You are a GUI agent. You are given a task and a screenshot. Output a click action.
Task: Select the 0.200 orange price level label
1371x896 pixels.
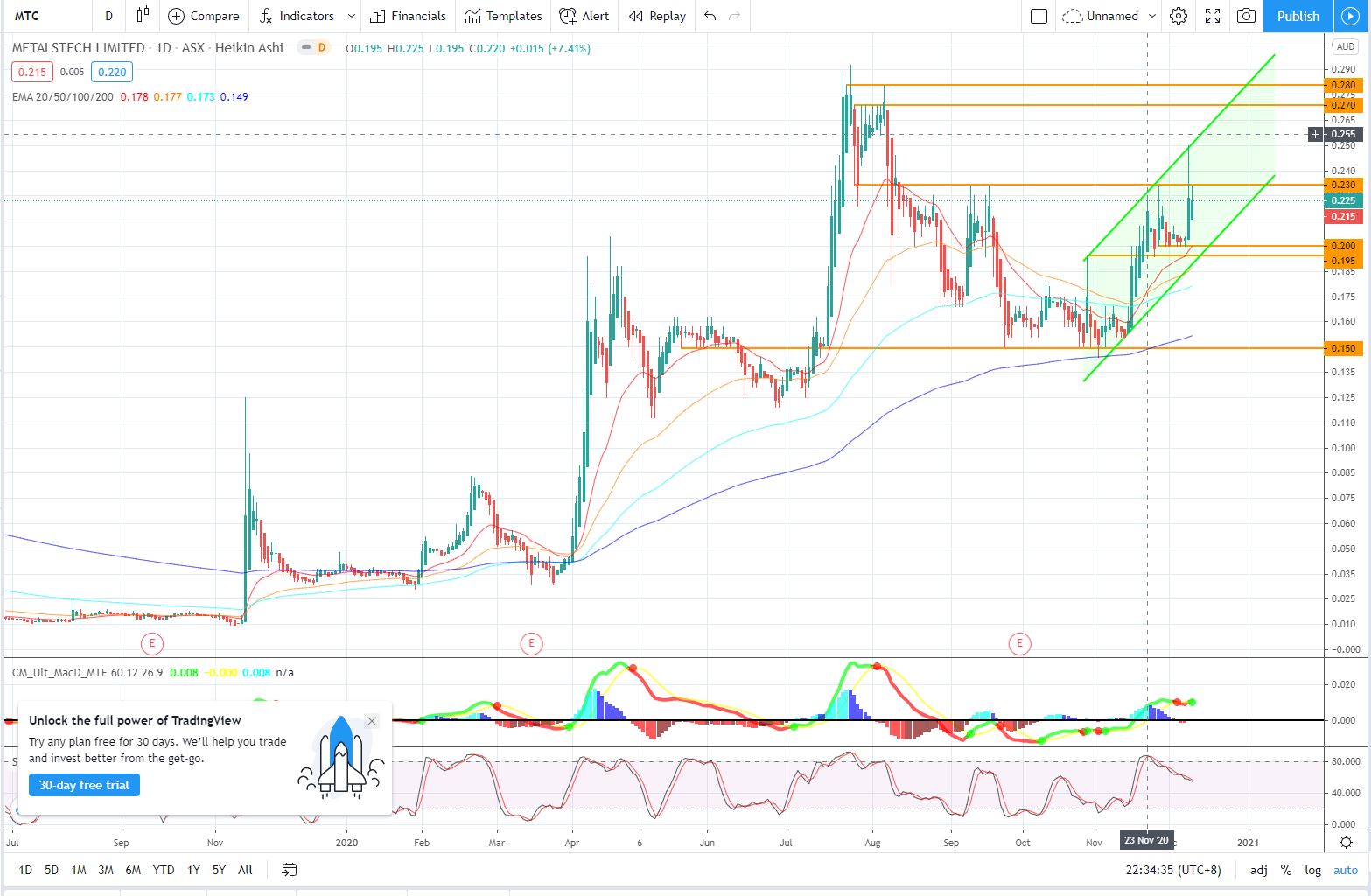1343,246
